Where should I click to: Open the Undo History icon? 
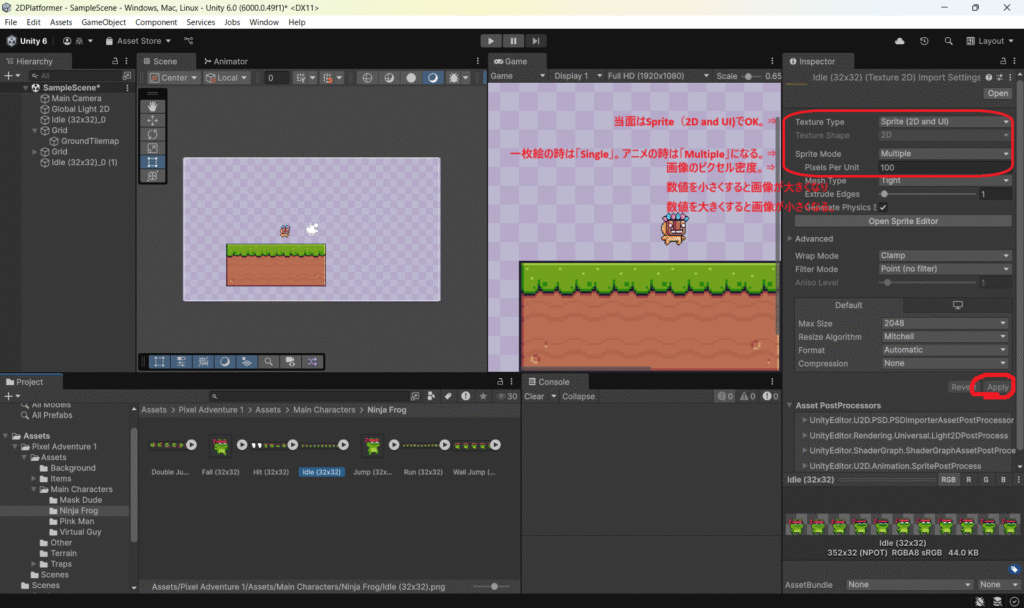click(924, 40)
